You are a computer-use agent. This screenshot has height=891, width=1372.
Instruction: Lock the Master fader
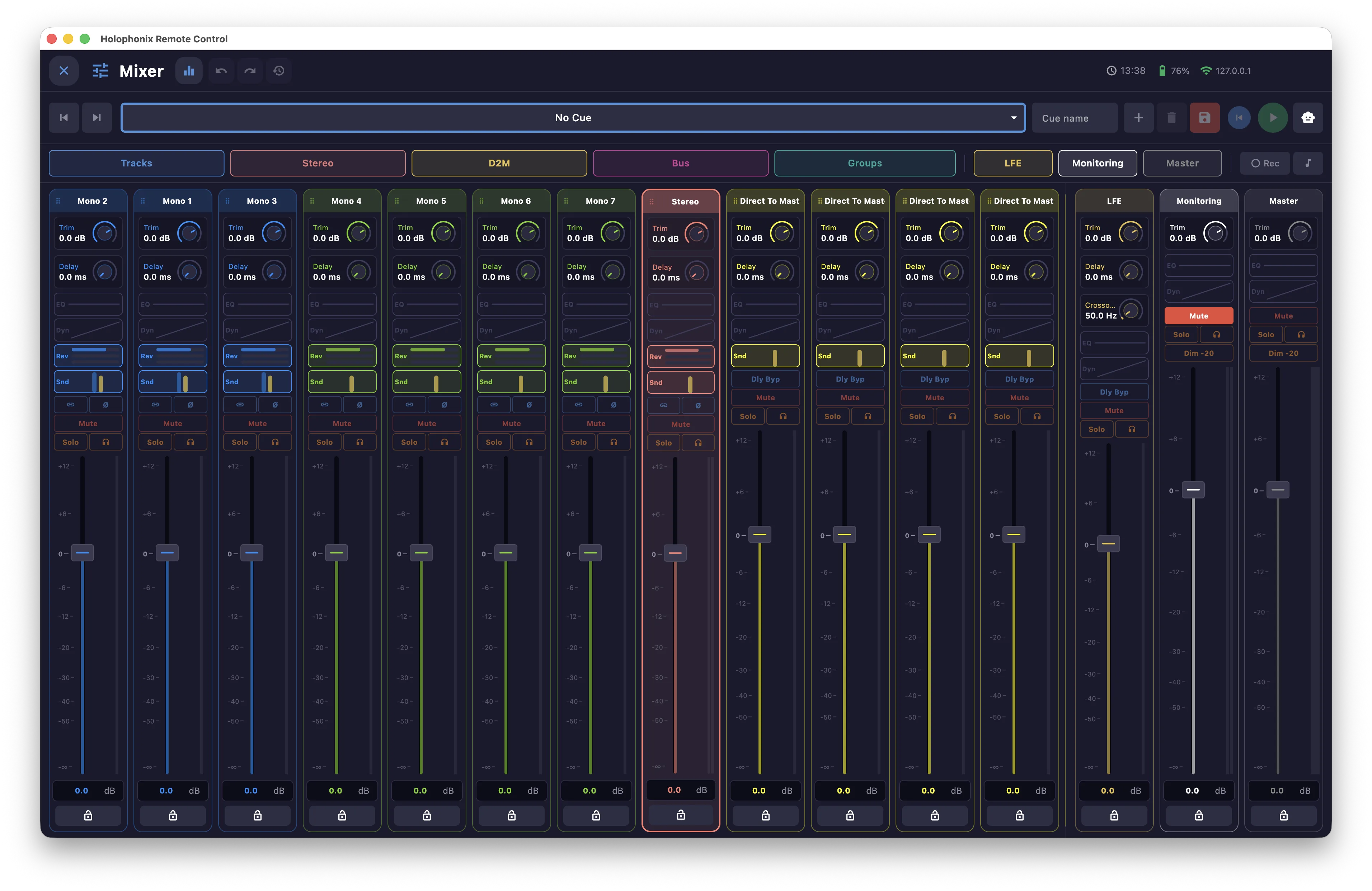click(1284, 816)
